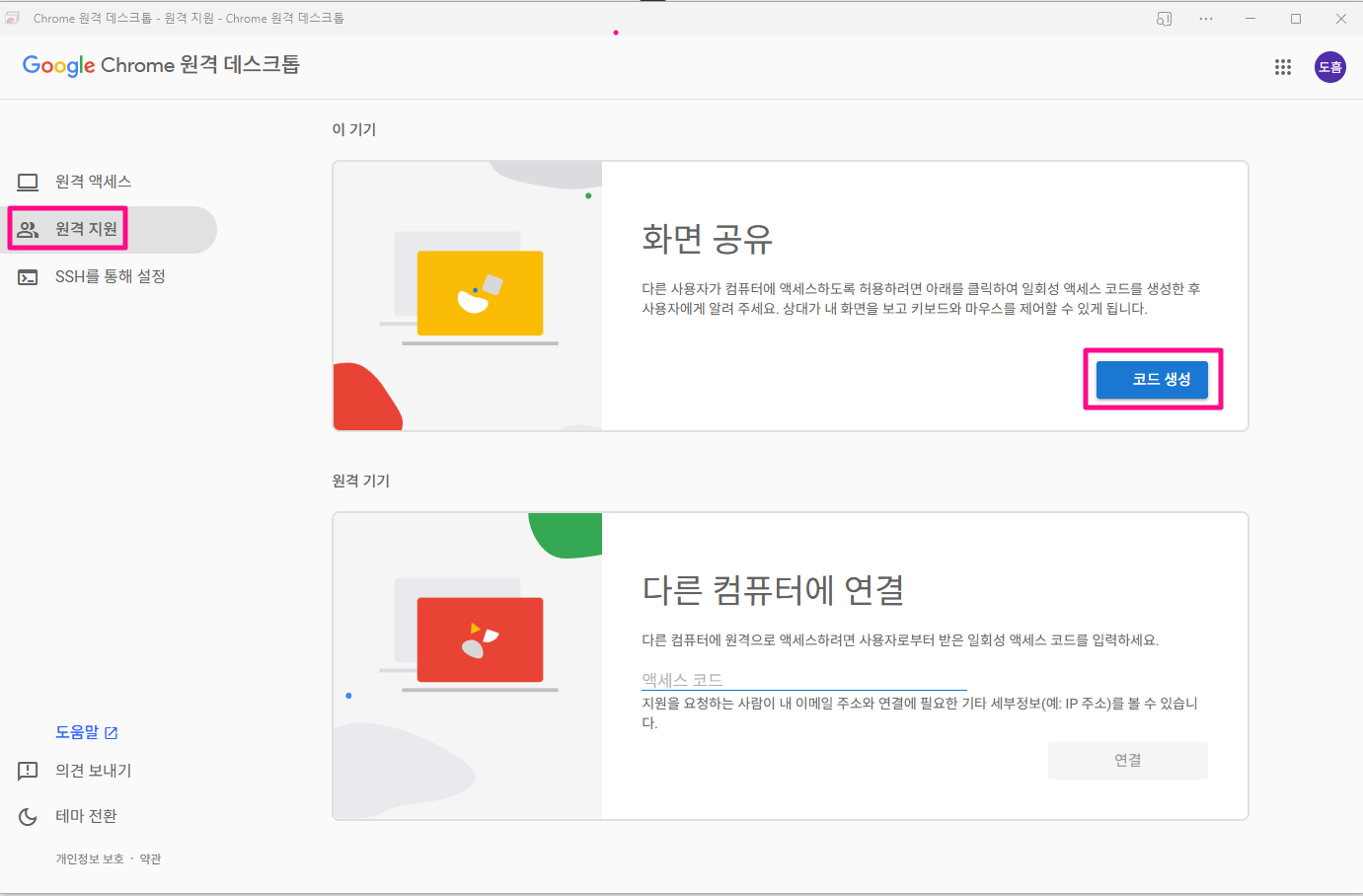The height and width of the screenshot is (896, 1363).
Task: Switch theme with 테마 전환
Action: click(86, 816)
